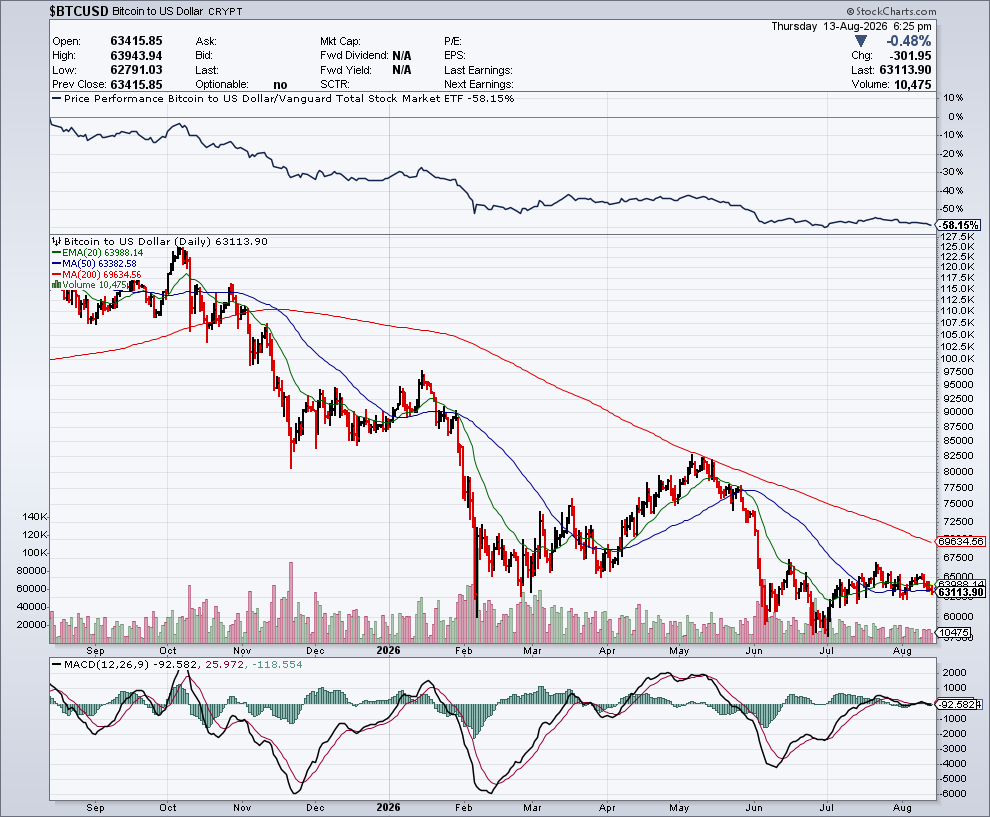Click 'Oct' on the price chart date axis
The height and width of the screenshot is (817, 990).
coord(168,650)
